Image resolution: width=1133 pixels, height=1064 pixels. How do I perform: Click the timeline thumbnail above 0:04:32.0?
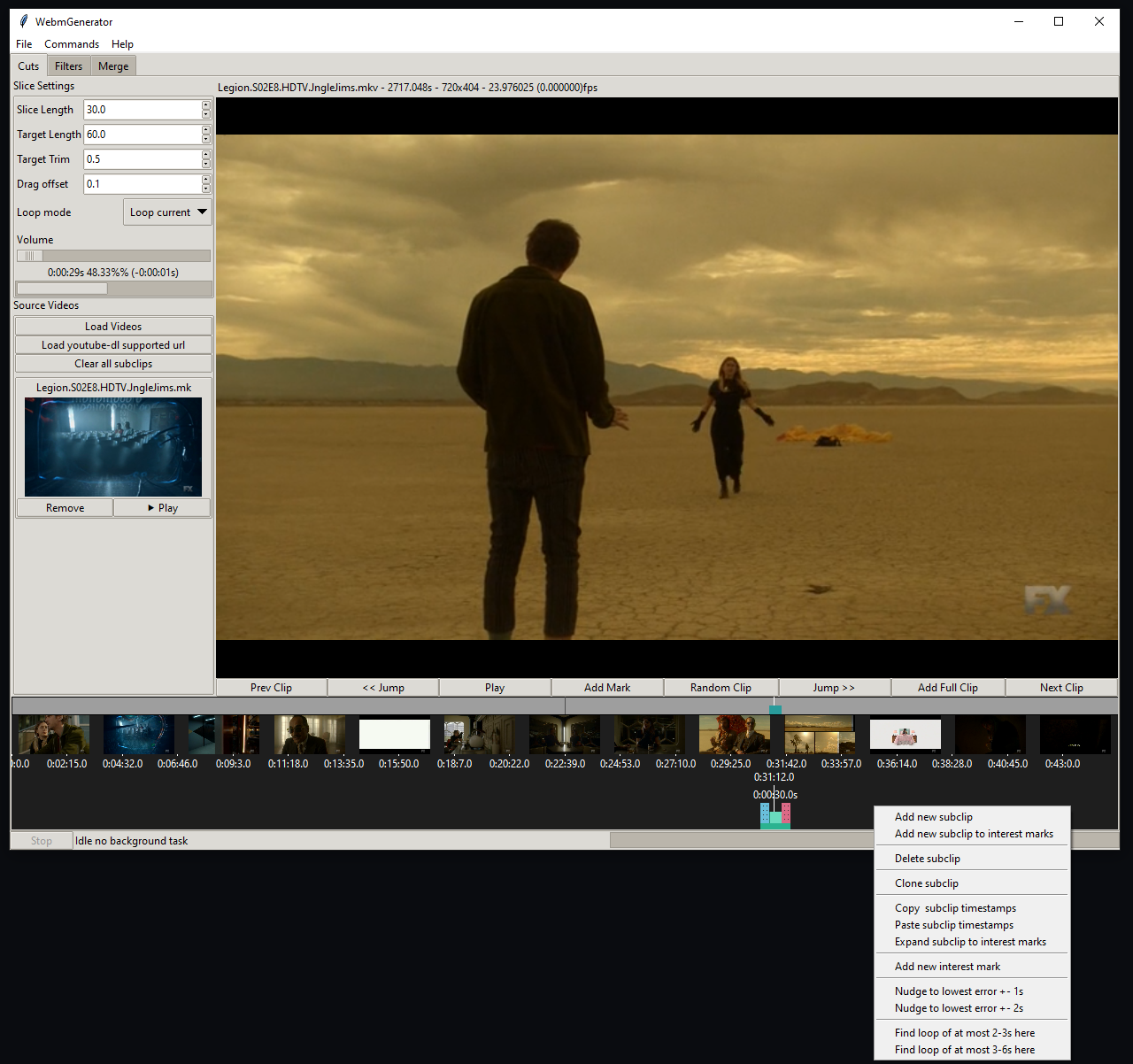pos(138,735)
